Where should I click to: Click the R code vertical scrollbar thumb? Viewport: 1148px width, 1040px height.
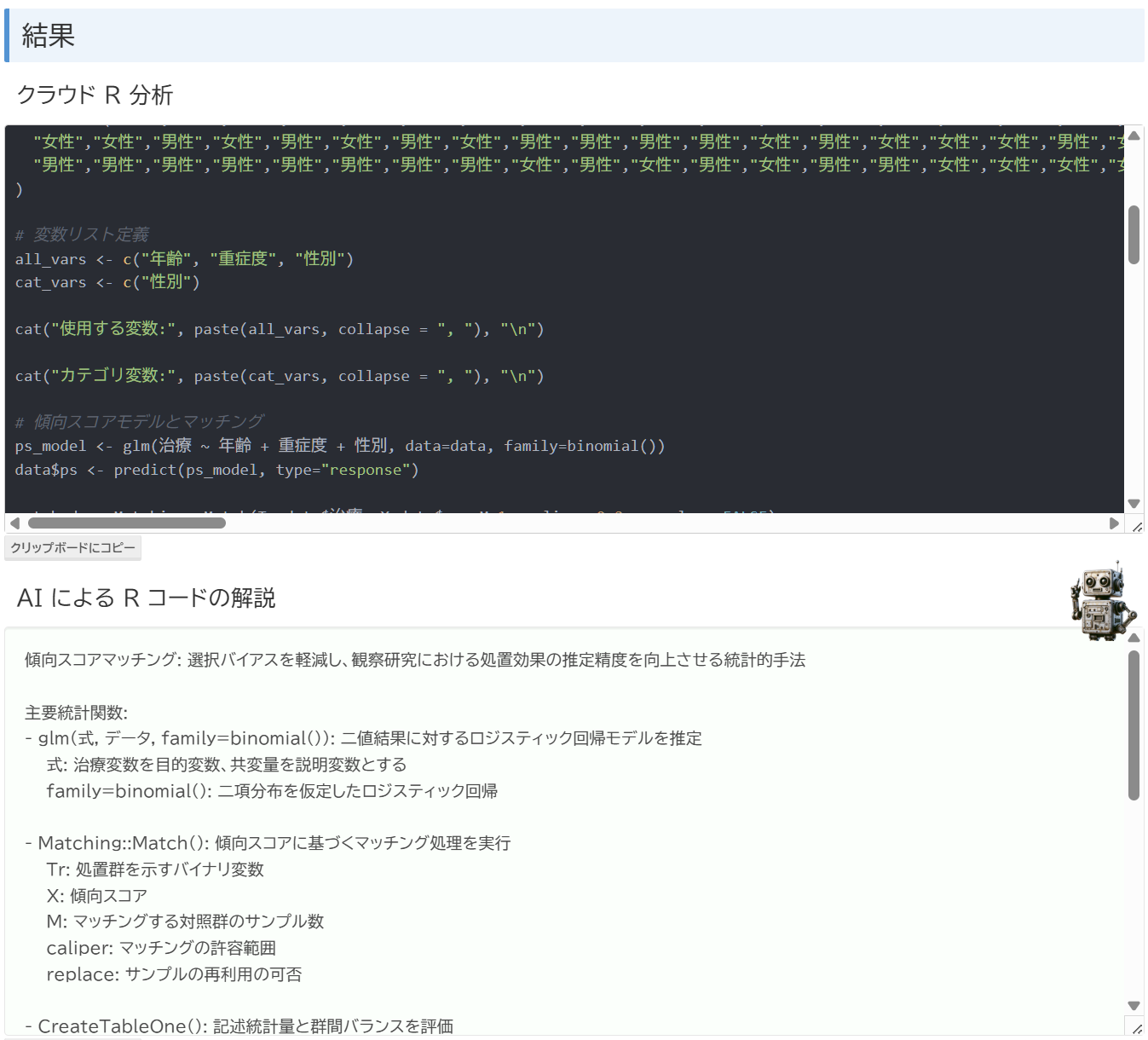(x=1134, y=234)
